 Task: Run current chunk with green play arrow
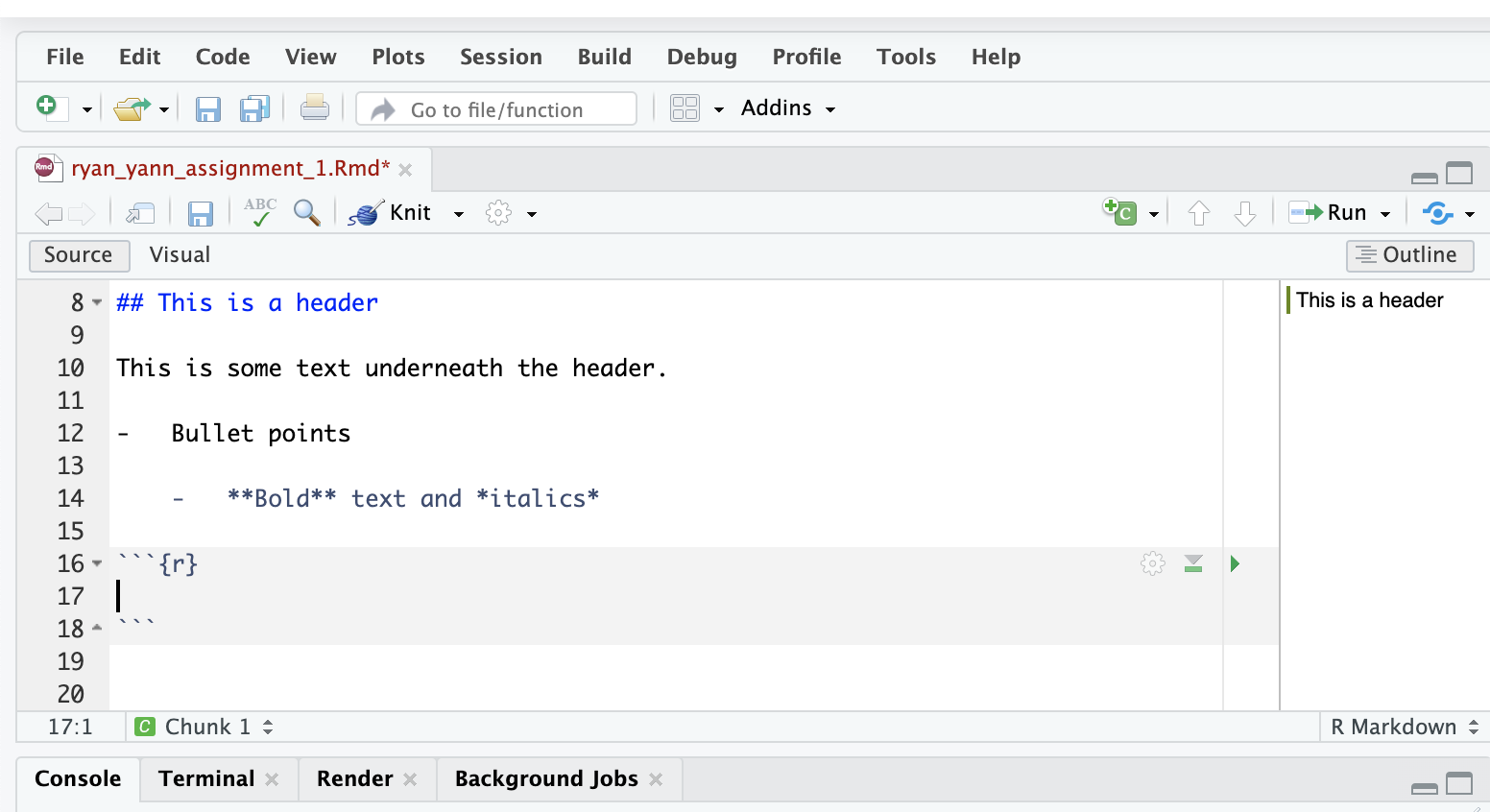[1235, 563]
